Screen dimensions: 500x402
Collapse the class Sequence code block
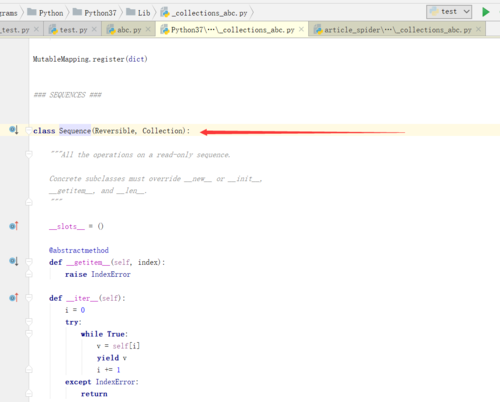click(x=29, y=131)
